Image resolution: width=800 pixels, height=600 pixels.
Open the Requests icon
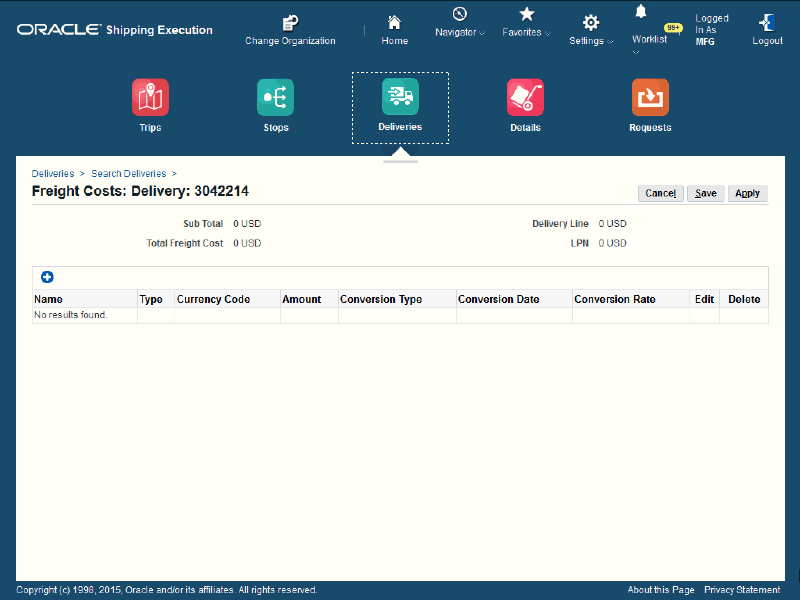[x=650, y=97]
